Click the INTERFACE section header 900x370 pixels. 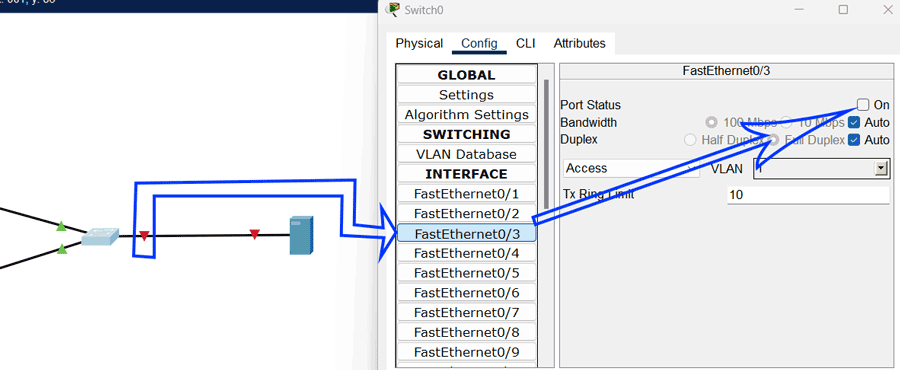[466, 174]
